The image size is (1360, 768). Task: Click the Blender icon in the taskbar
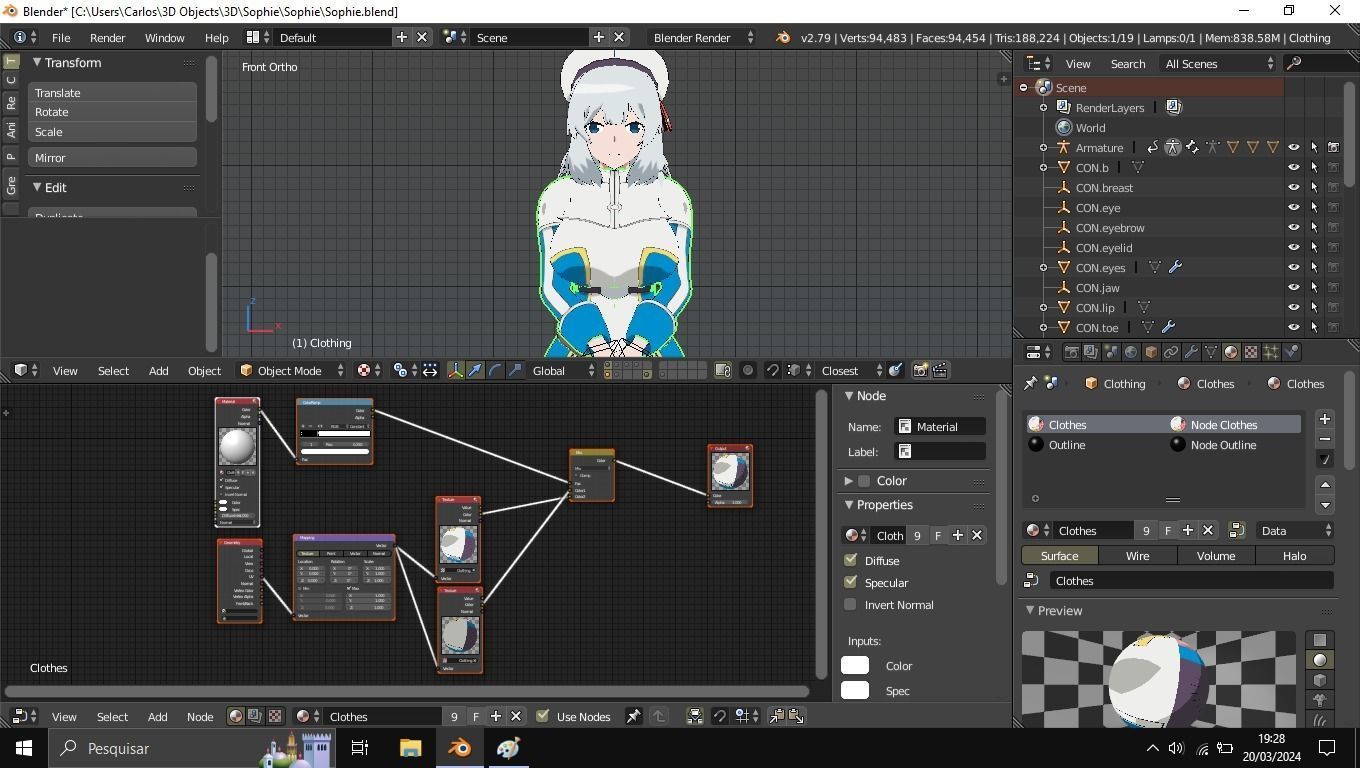459,748
